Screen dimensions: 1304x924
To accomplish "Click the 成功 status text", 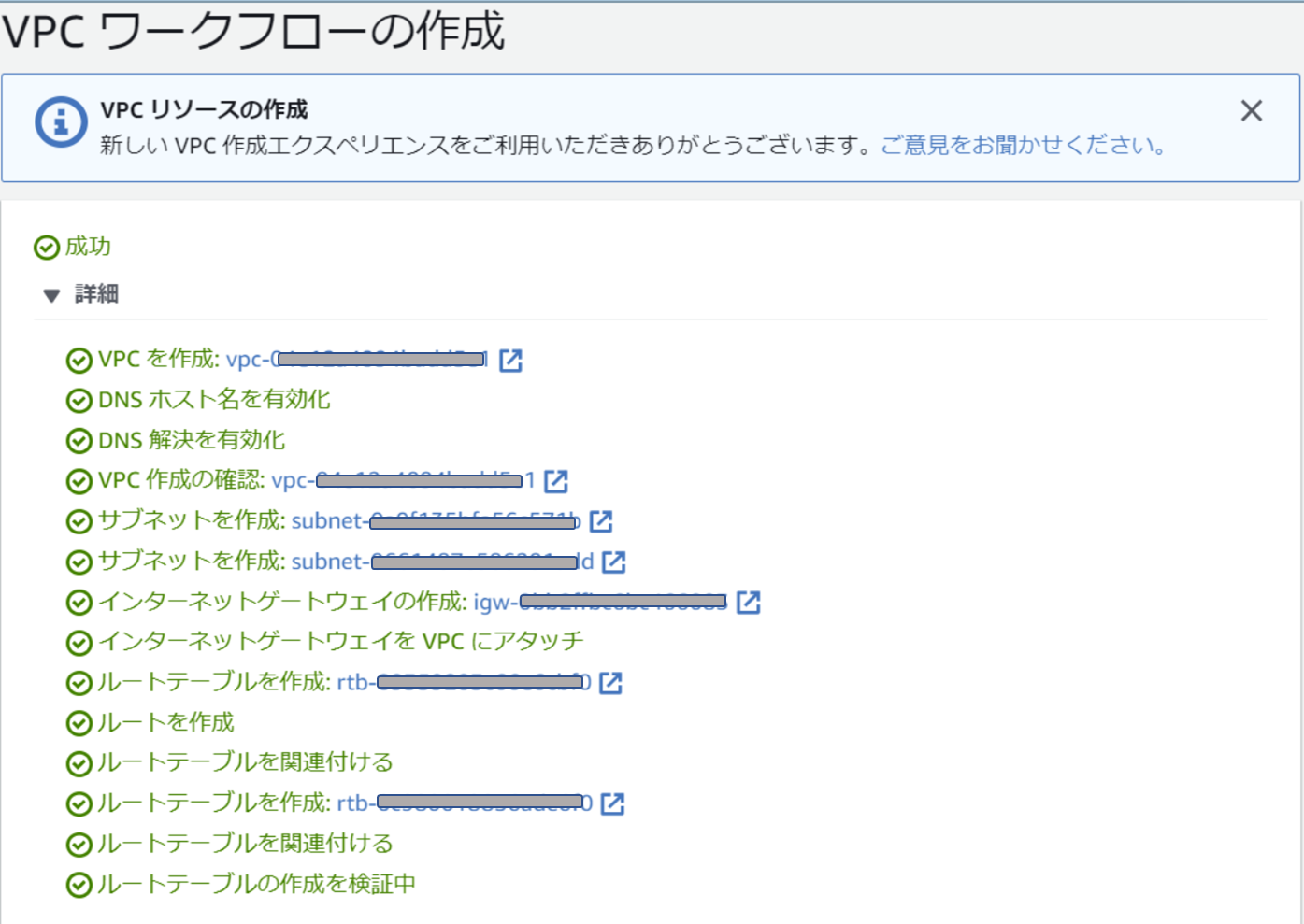I will [x=88, y=247].
